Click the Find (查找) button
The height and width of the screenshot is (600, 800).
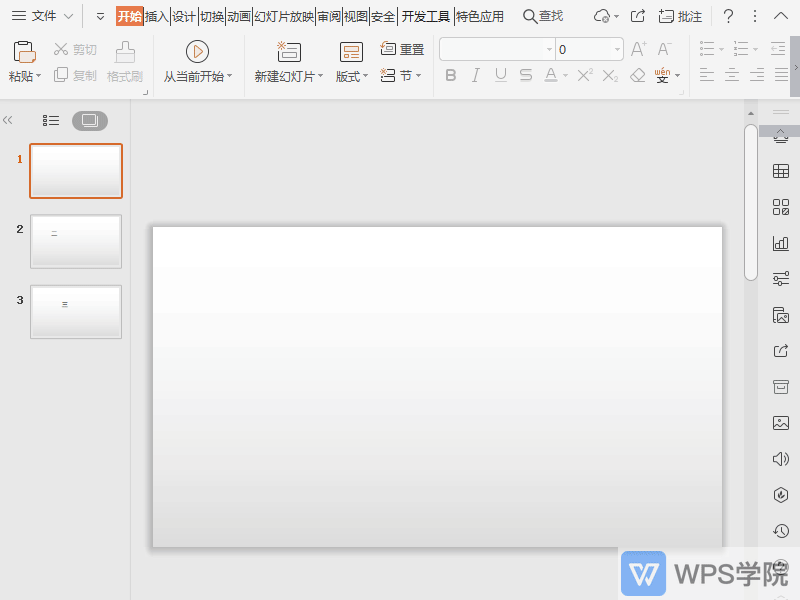pos(543,16)
